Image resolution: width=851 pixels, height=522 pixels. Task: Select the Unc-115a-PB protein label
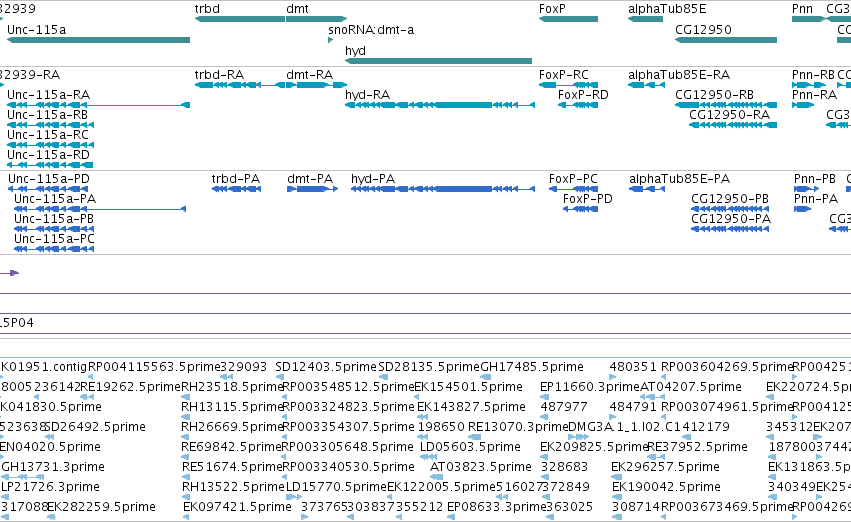pos(54,219)
